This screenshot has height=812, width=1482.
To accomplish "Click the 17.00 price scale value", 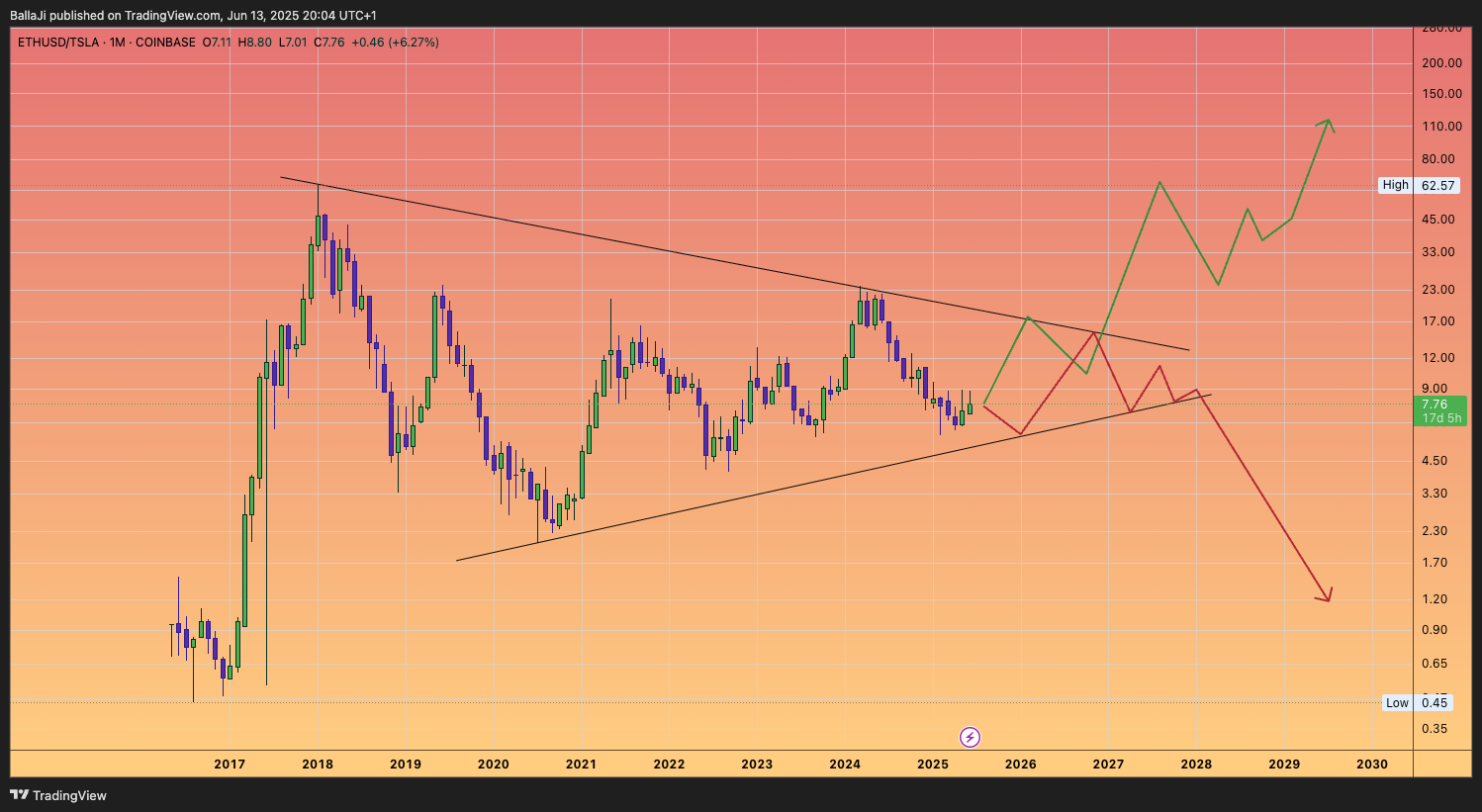I will click(x=1438, y=321).
